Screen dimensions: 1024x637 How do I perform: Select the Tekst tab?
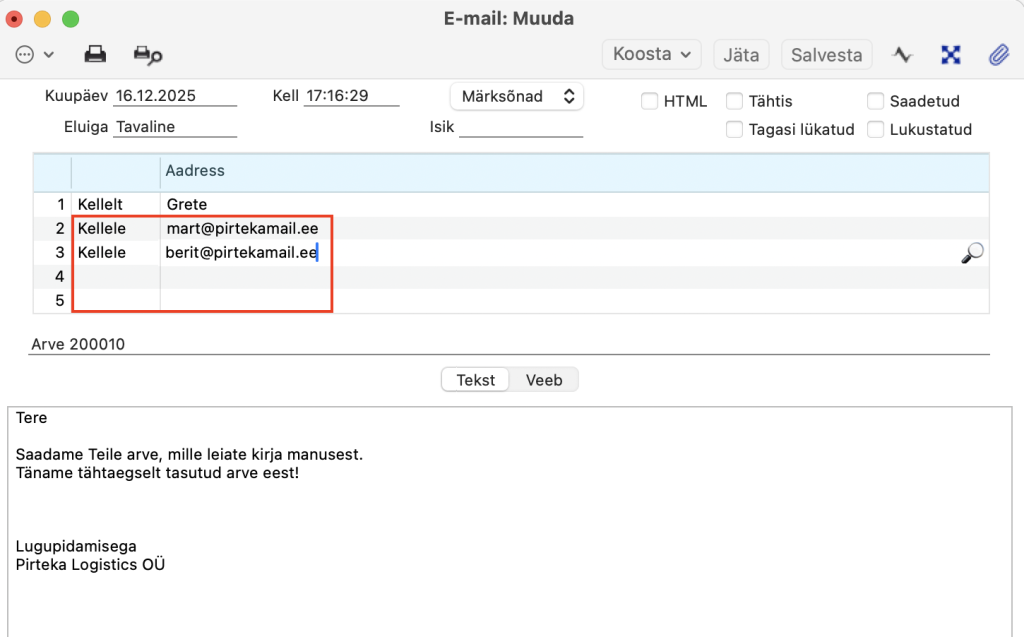476,380
